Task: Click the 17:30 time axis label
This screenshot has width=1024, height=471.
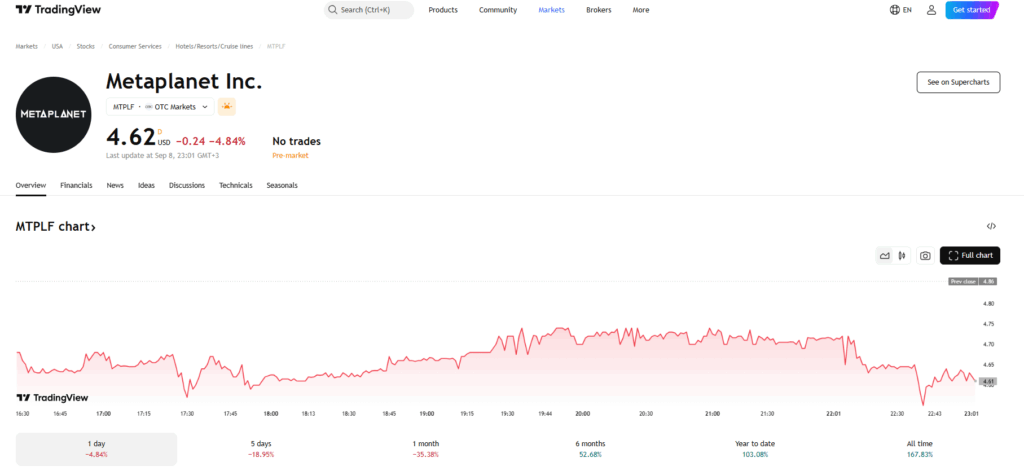Action: tap(187, 414)
